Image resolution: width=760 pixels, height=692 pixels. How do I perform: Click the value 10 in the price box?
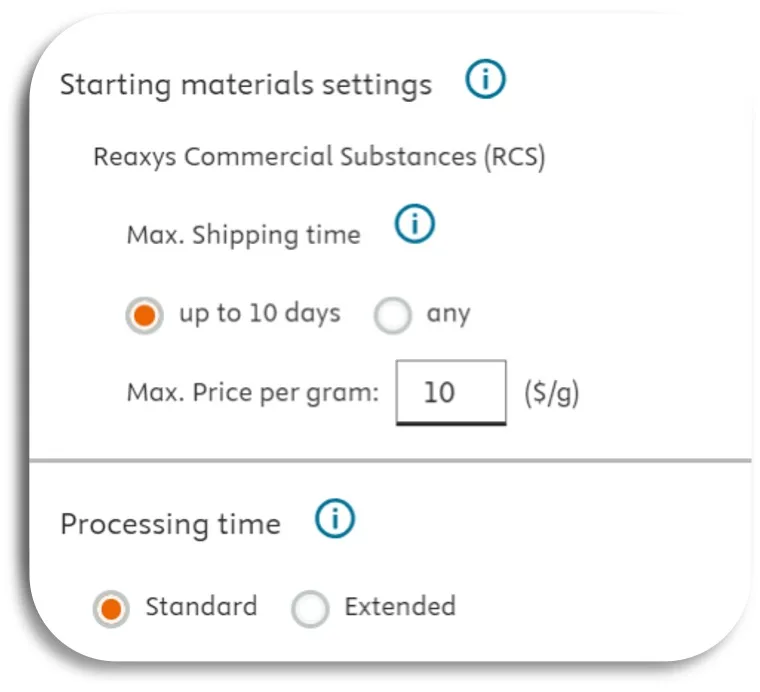tap(439, 392)
